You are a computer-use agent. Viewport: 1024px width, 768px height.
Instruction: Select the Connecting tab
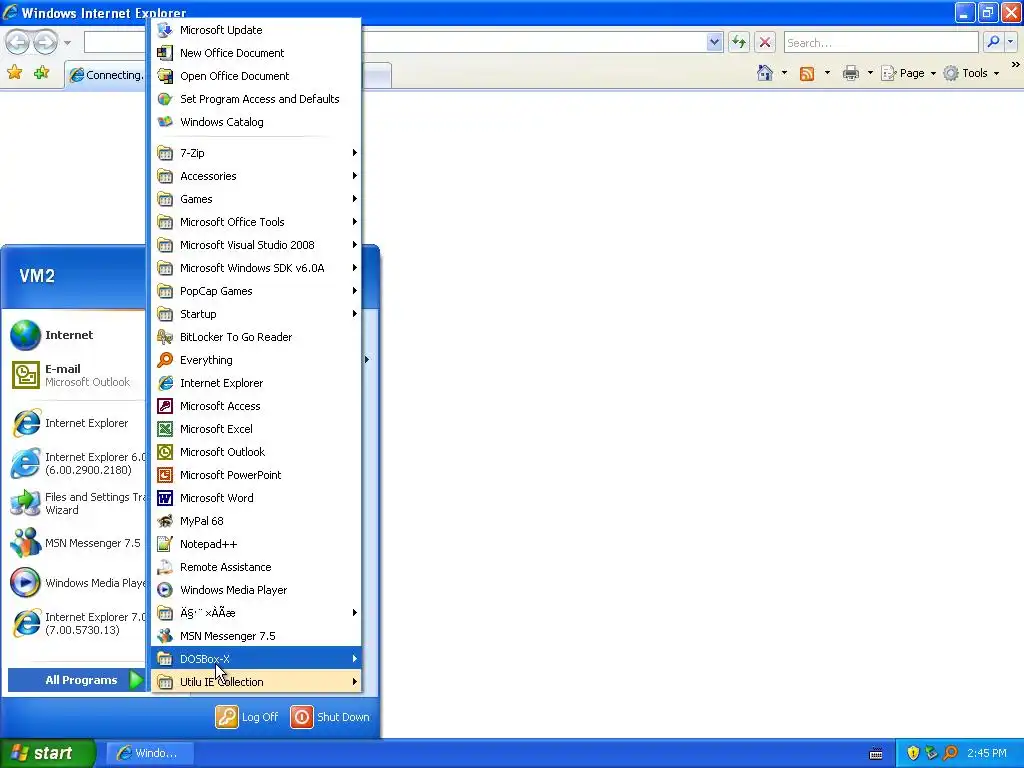pos(106,75)
